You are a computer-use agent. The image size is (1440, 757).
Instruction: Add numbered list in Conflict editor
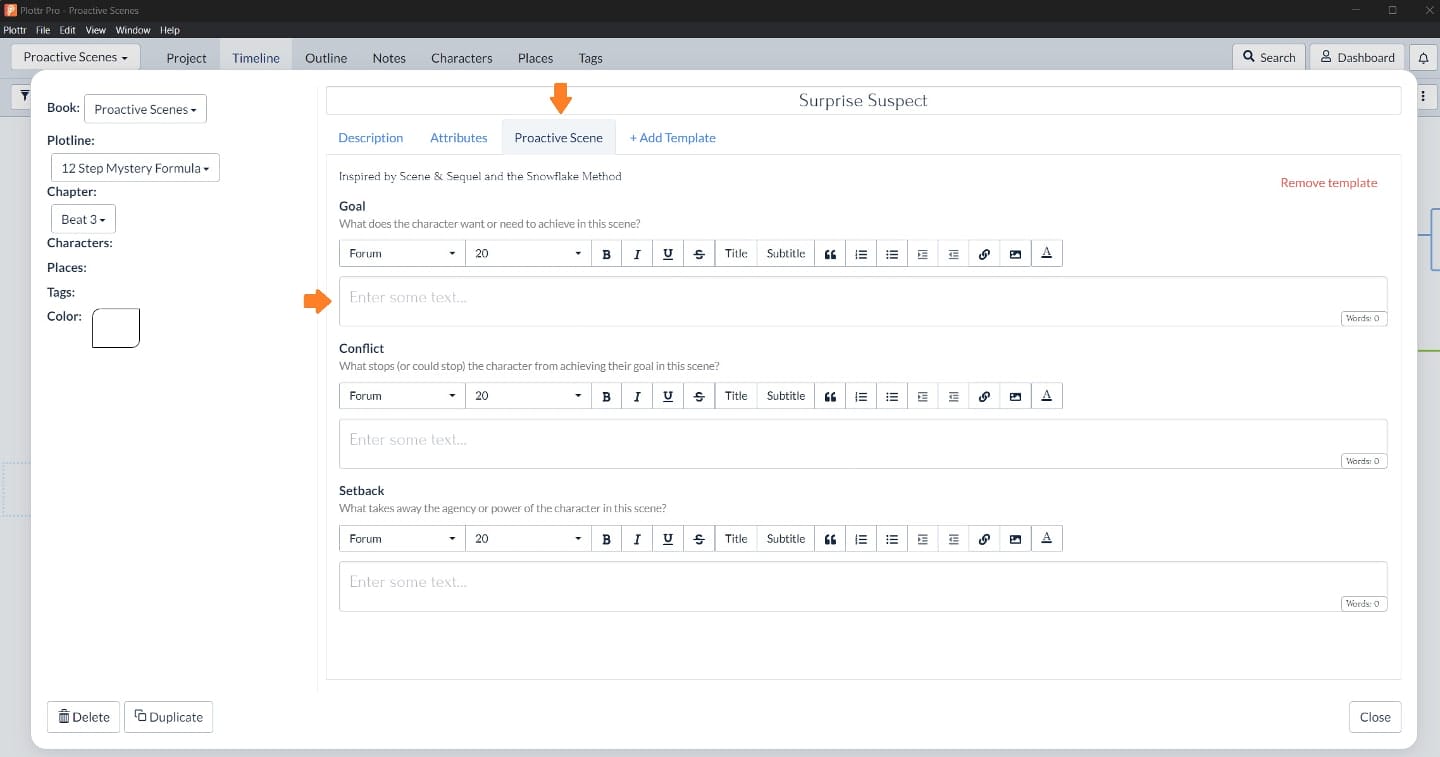(x=861, y=397)
